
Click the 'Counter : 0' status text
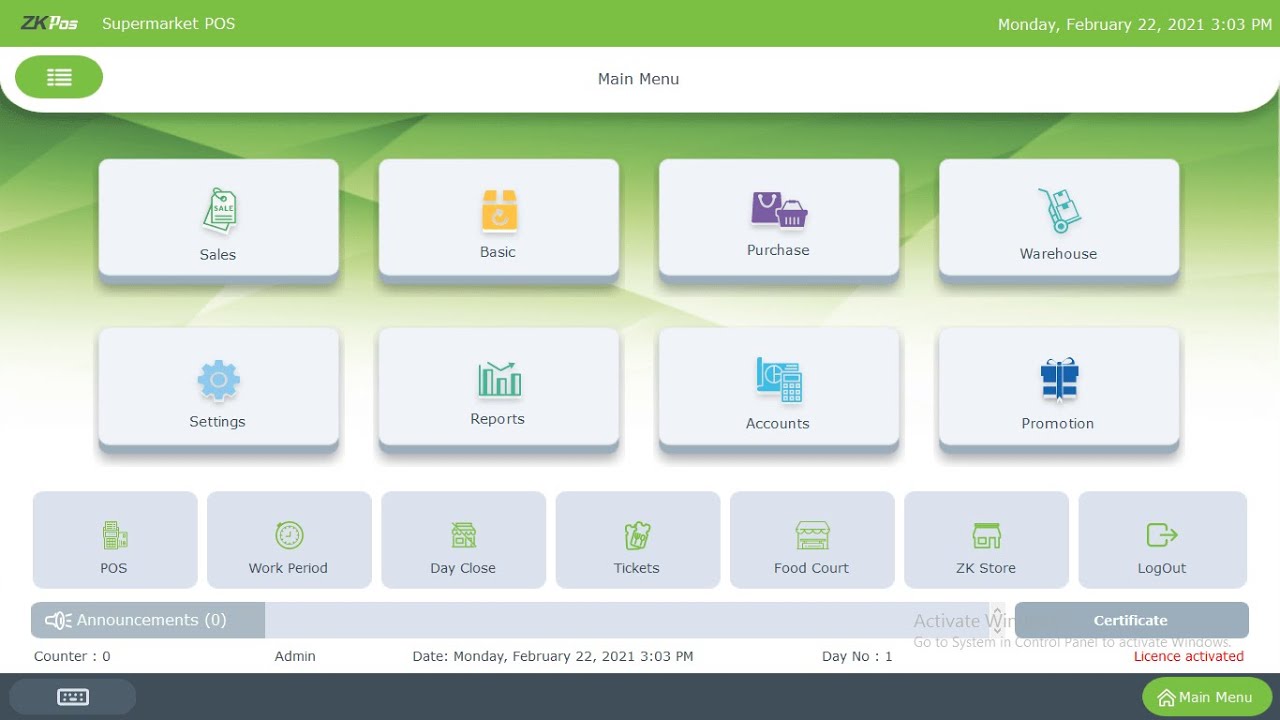coord(72,656)
